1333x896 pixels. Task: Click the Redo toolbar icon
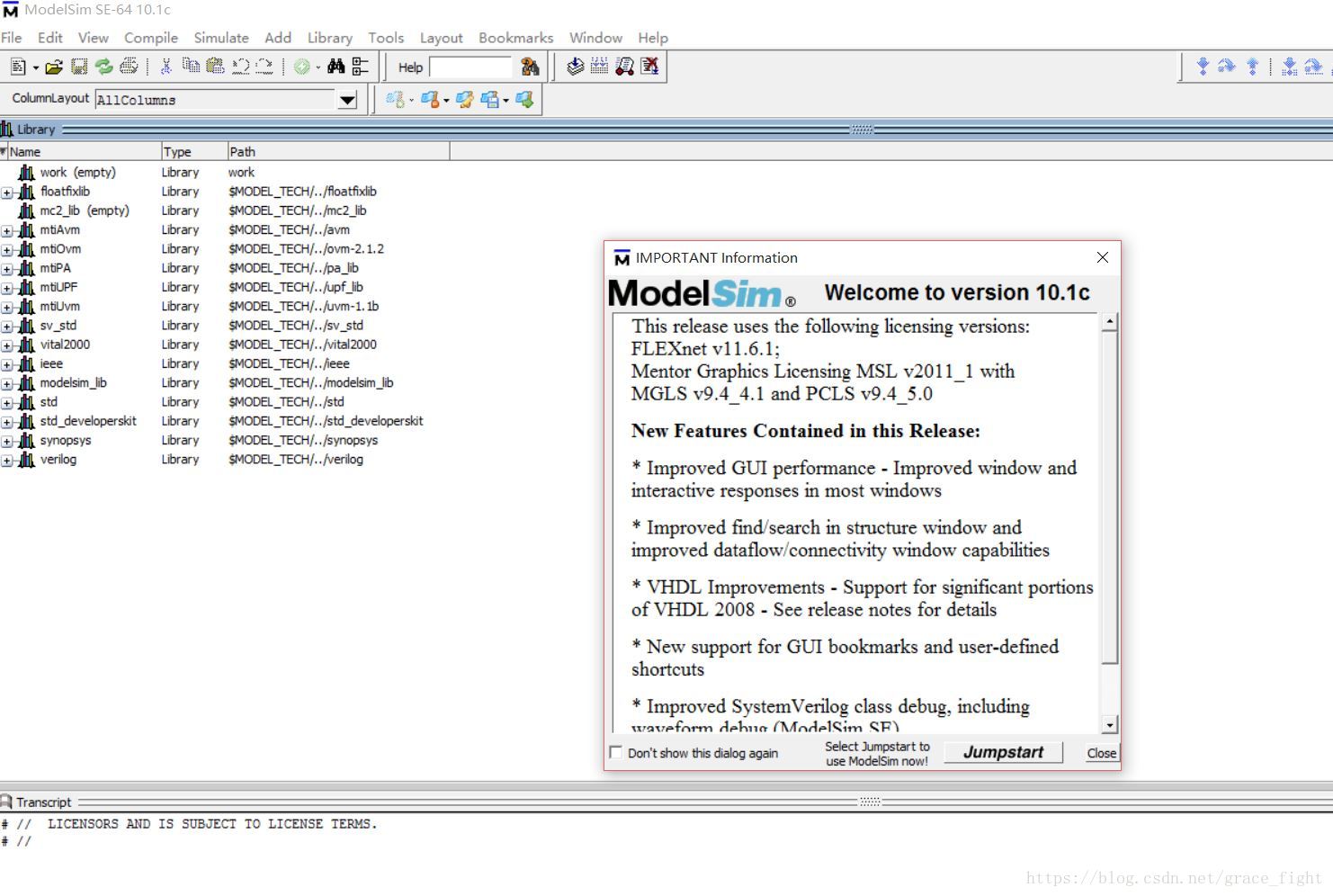pos(264,67)
